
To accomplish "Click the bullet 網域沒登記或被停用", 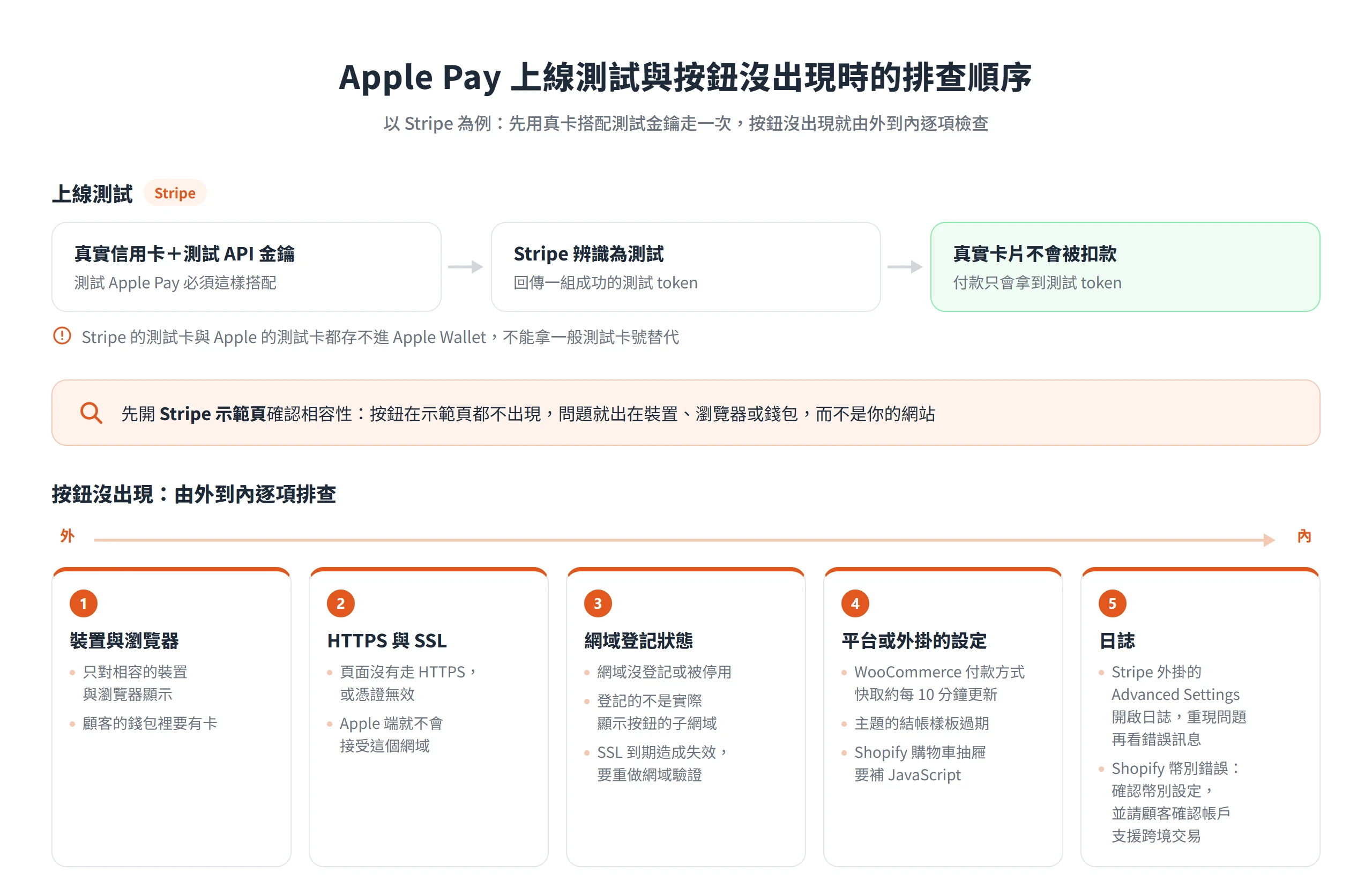I will (x=664, y=672).
